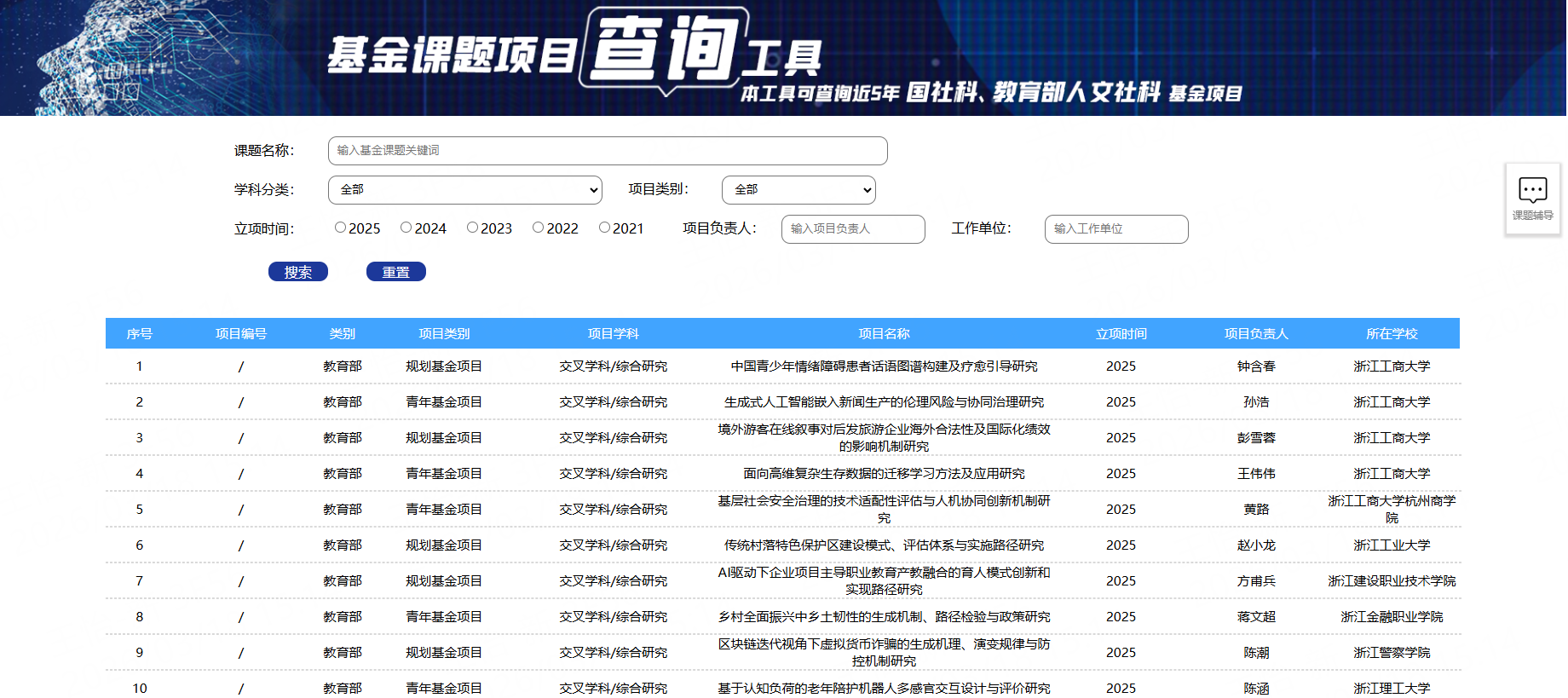
Task: Select the 2024 year radio button
Action: pos(406,228)
